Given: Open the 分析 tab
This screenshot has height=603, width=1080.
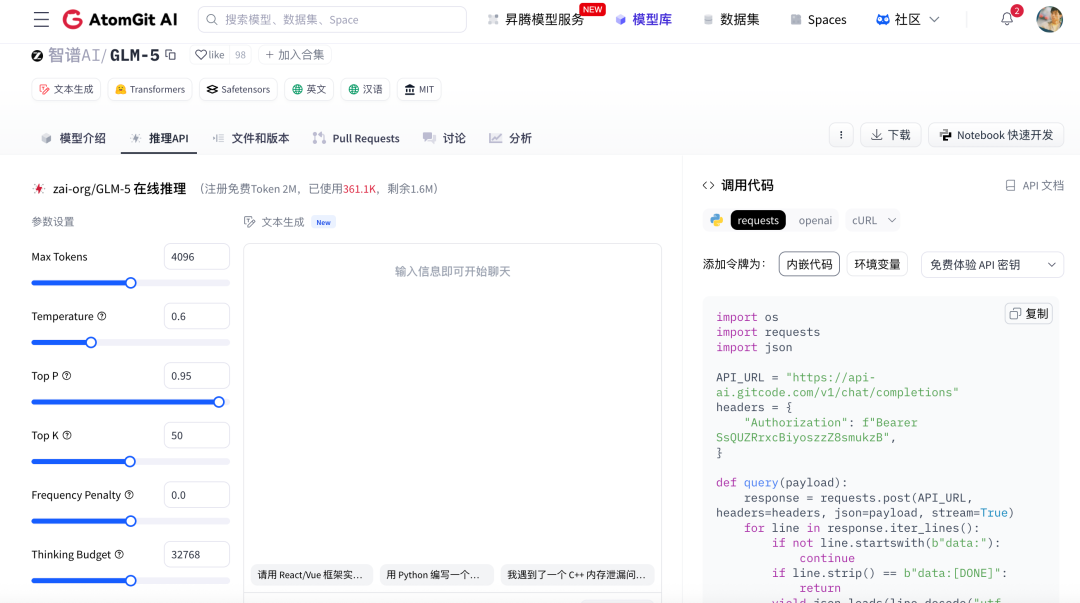Looking at the screenshot, I should (510, 138).
